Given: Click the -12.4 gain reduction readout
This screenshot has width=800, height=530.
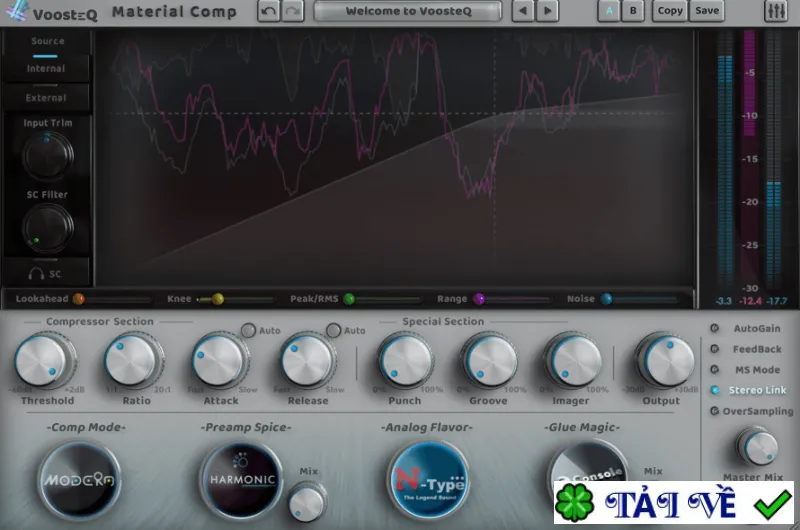Looking at the screenshot, I should tap(750, 301).
